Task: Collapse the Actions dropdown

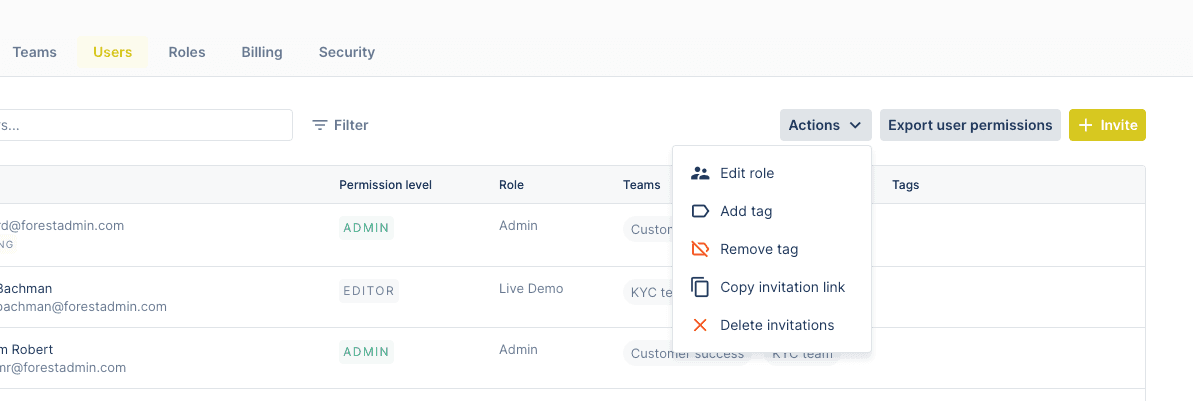Action: click(826, 125)
